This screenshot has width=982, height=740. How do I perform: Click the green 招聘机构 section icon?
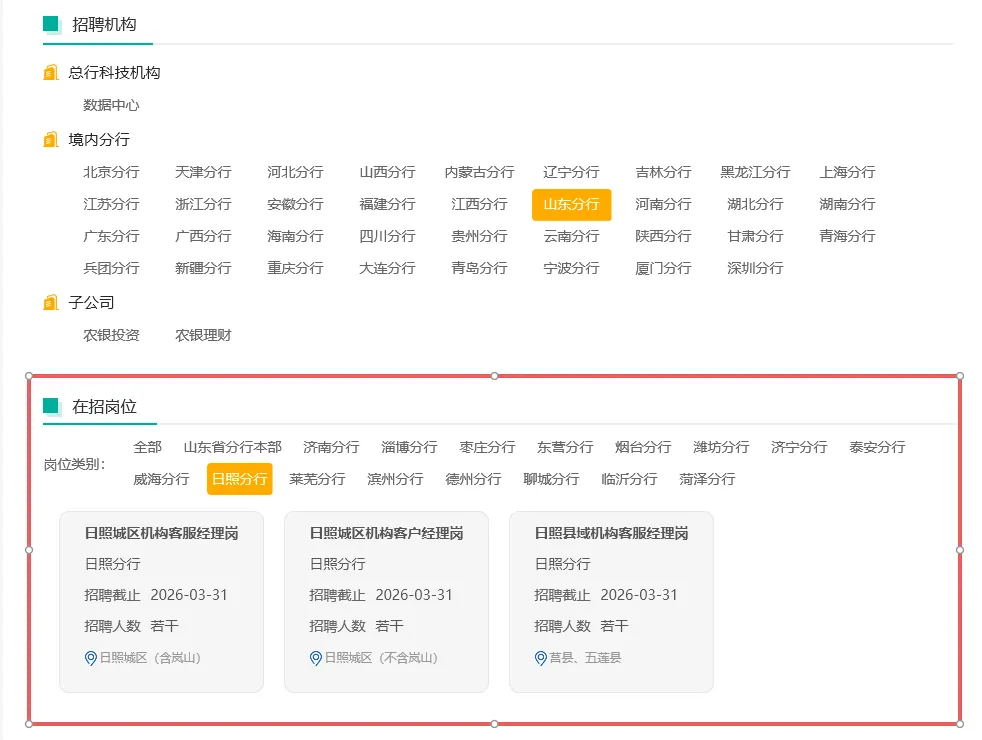click(x=52, y=25)
